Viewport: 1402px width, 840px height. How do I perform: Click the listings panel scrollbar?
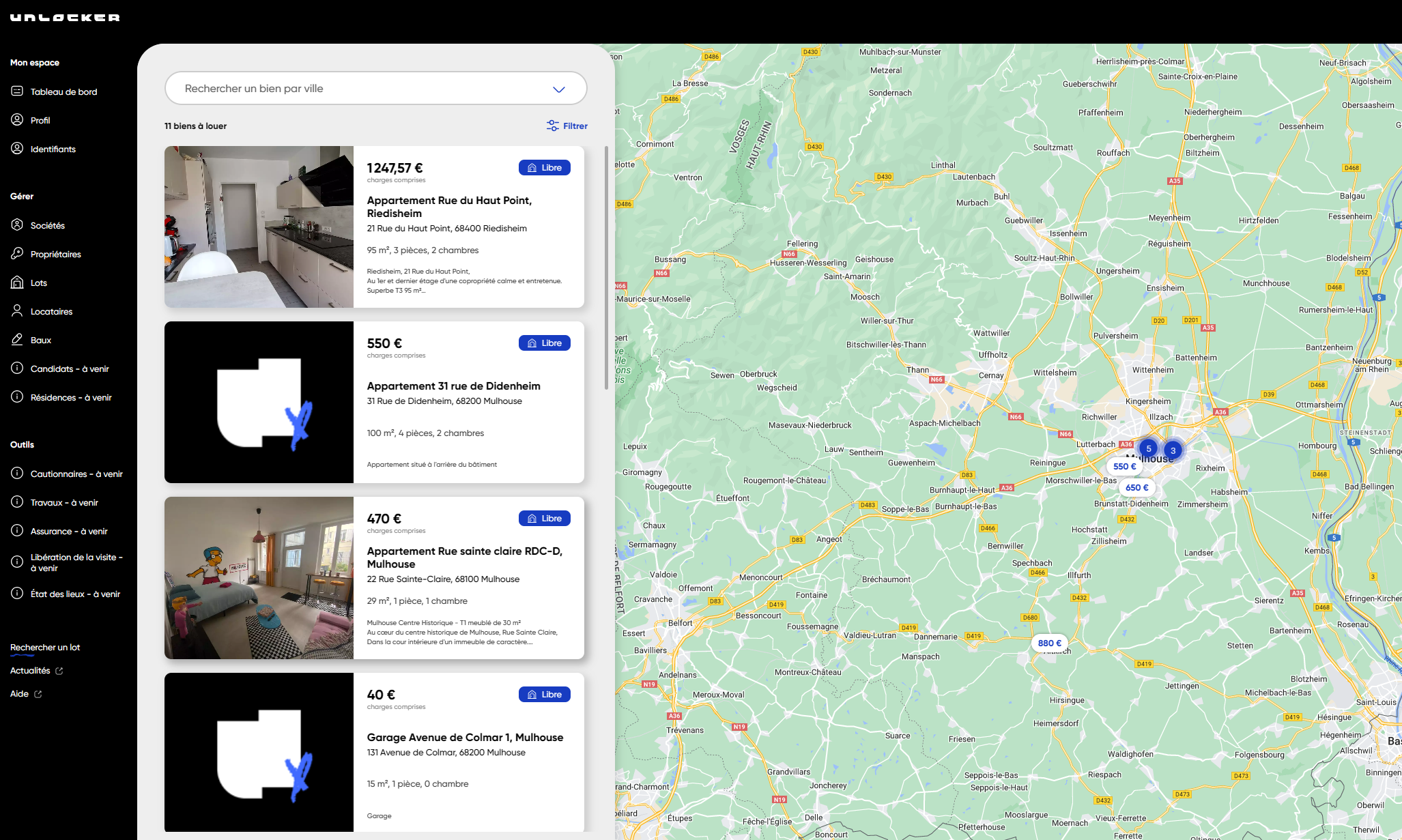point(605,267)
